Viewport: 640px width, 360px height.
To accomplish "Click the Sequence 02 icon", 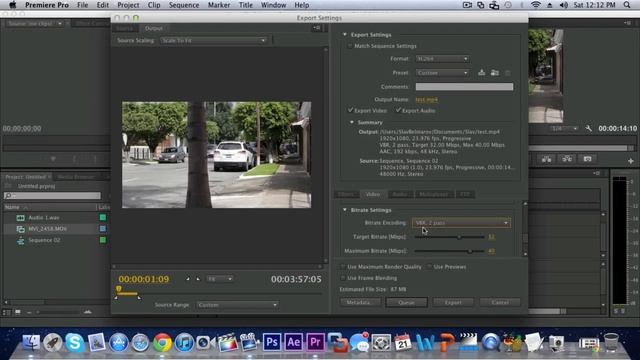I will (20, 240).
